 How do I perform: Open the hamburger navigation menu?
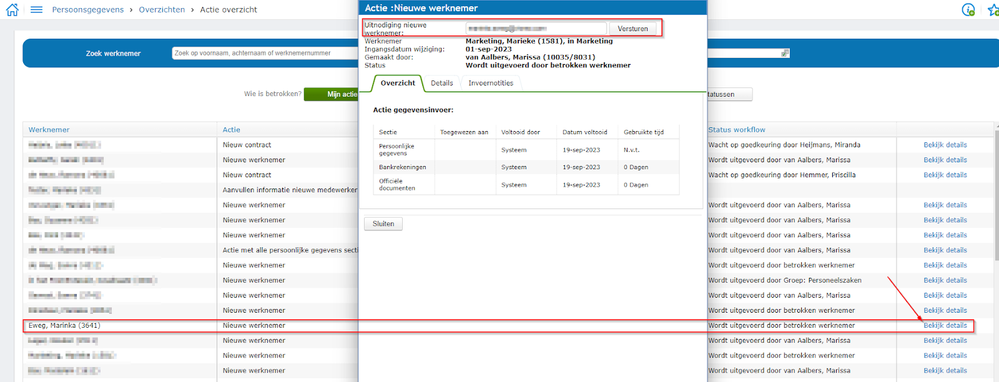click(x=36, y=10)
